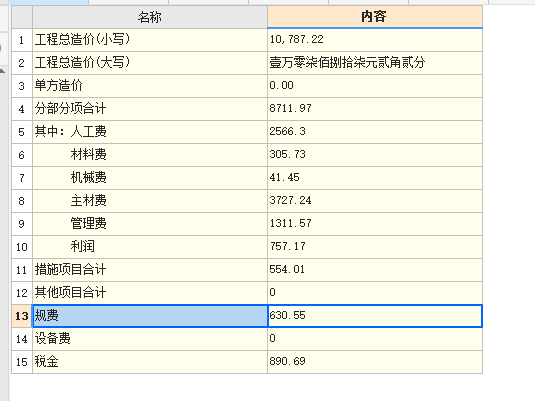The height and width of the screenshot is (401, 535).
Task: Click the 0.00 value for 单方造价
Action: (375, 86)
